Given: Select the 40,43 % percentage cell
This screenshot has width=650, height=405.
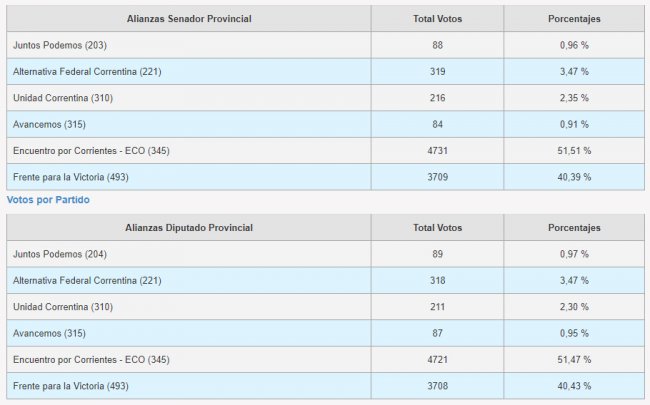Looking at the screenshot, I should (574, 386).
